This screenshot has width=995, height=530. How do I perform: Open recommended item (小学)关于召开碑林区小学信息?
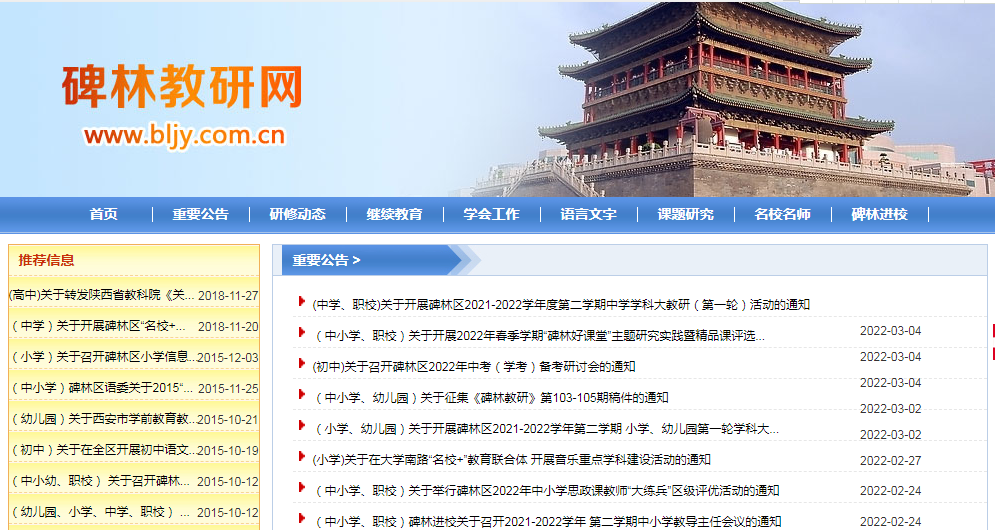[103, 357]
